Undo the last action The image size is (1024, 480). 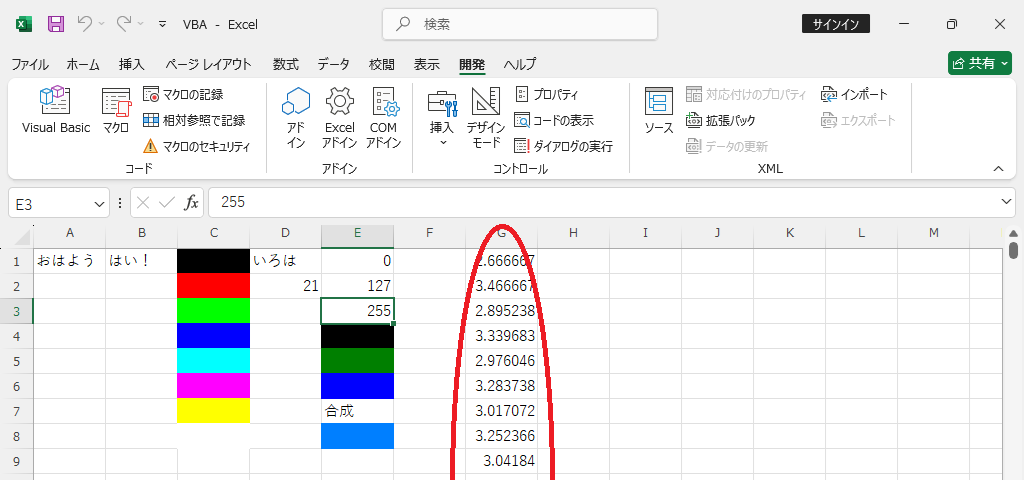coord(84,24)
